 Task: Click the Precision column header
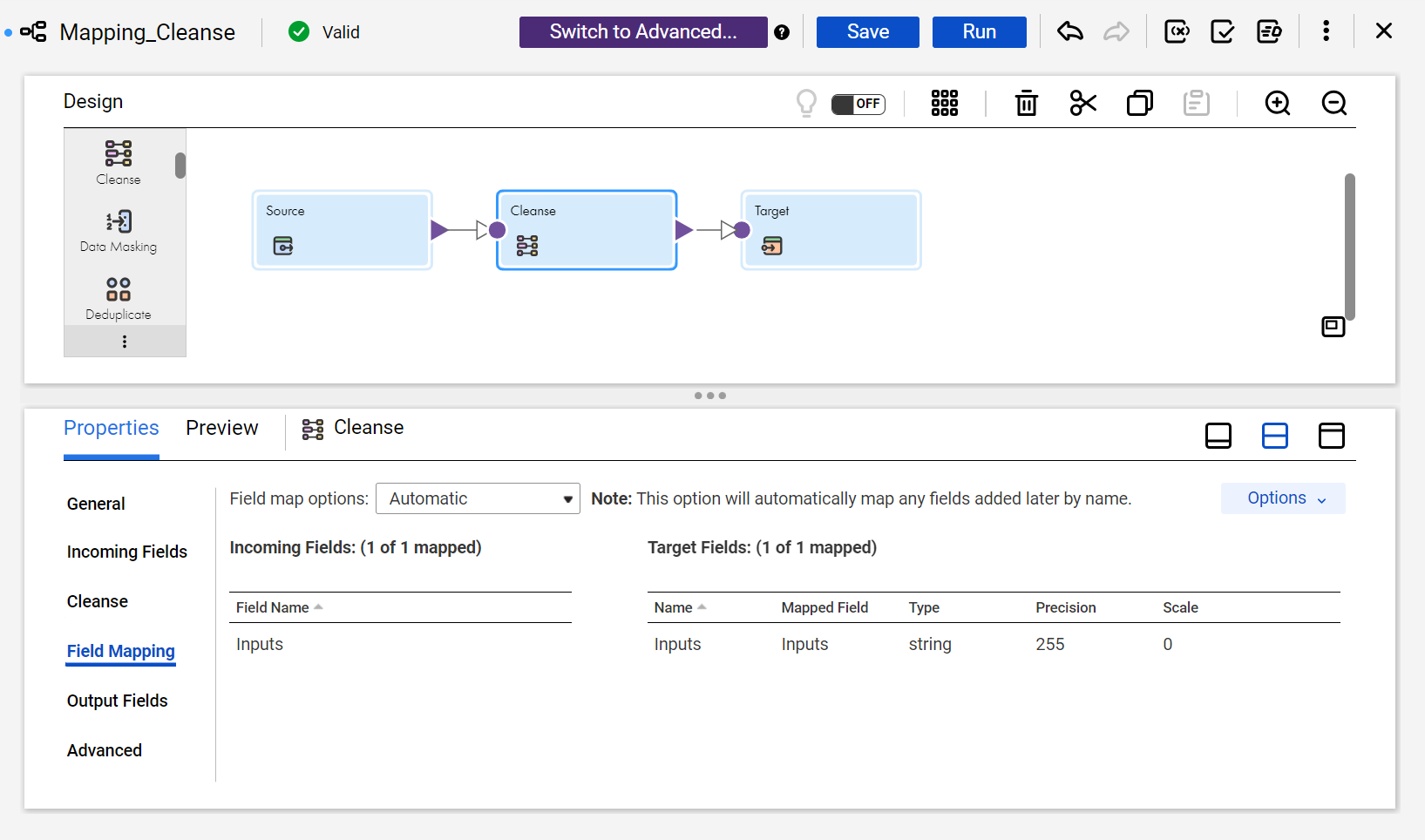coord(1066,607)
